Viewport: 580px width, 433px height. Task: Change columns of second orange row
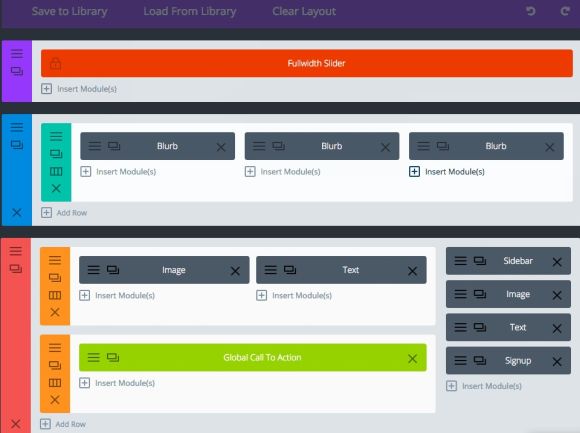tap(55, 383)
